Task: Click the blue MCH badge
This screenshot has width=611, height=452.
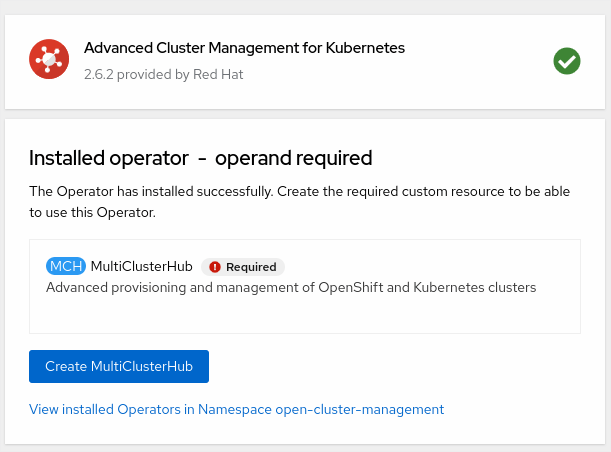Action: tap(66, 266)
